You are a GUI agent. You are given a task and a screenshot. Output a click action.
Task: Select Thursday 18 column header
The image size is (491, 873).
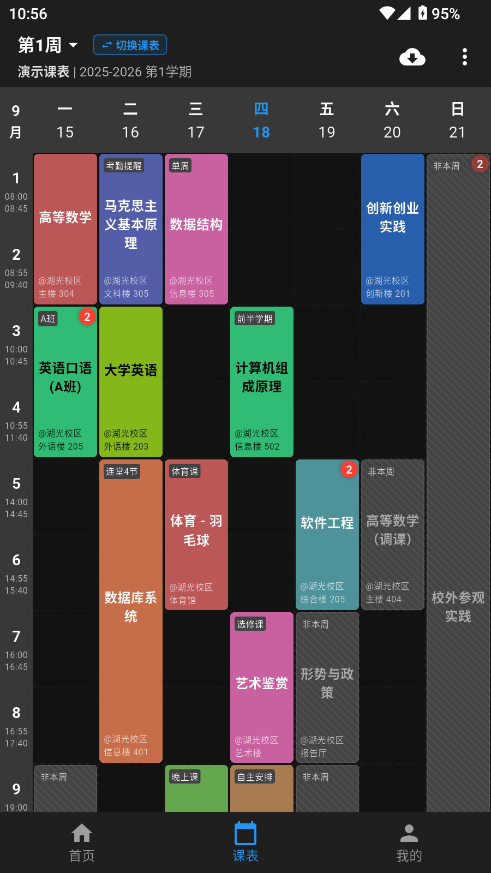261,120
